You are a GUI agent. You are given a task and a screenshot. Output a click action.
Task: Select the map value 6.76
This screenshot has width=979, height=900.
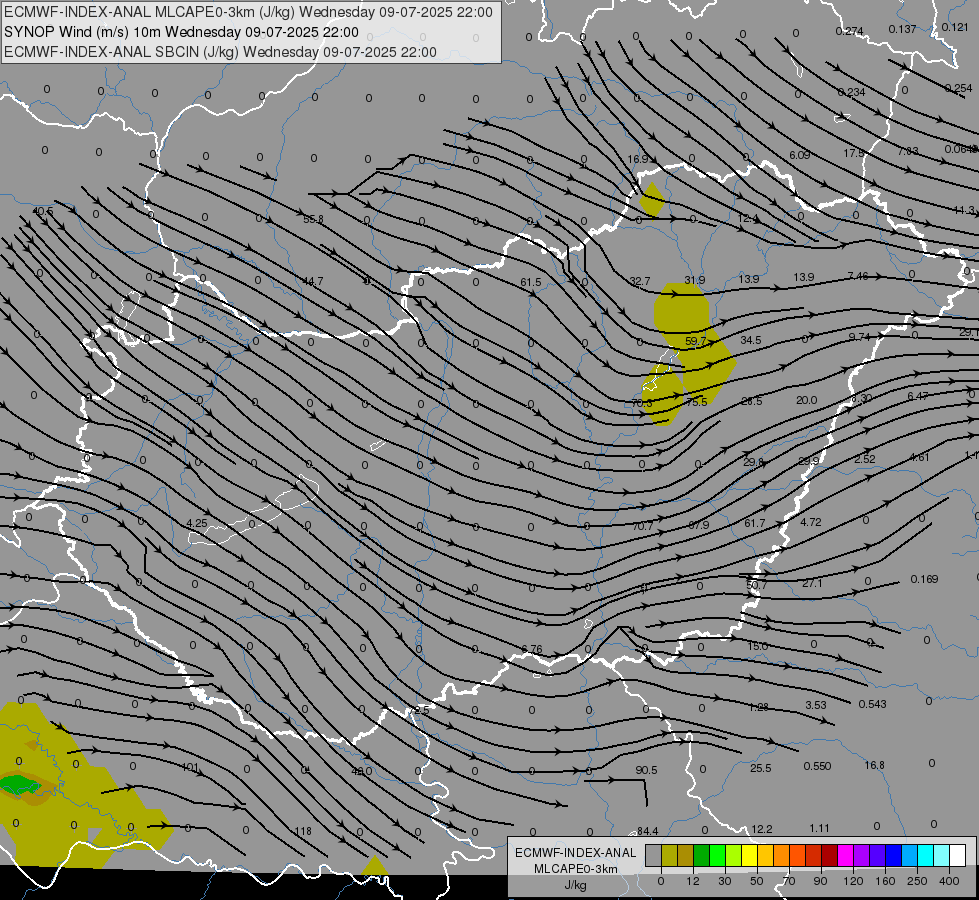[531, 650]
